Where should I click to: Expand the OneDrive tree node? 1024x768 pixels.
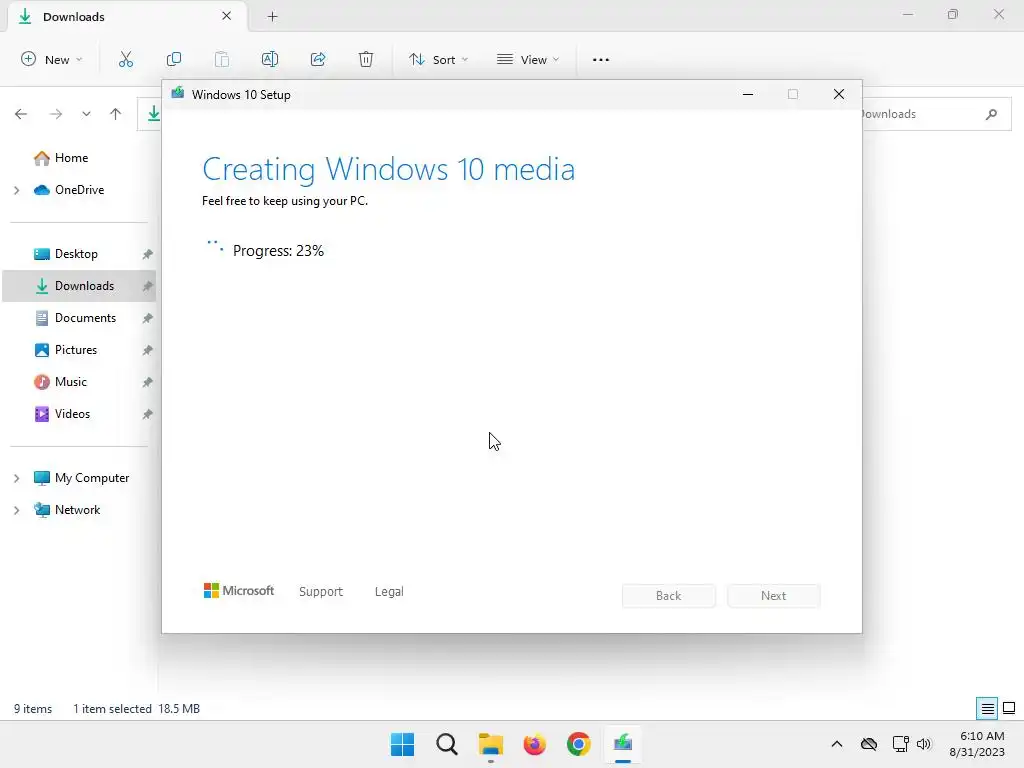point(16,190)
